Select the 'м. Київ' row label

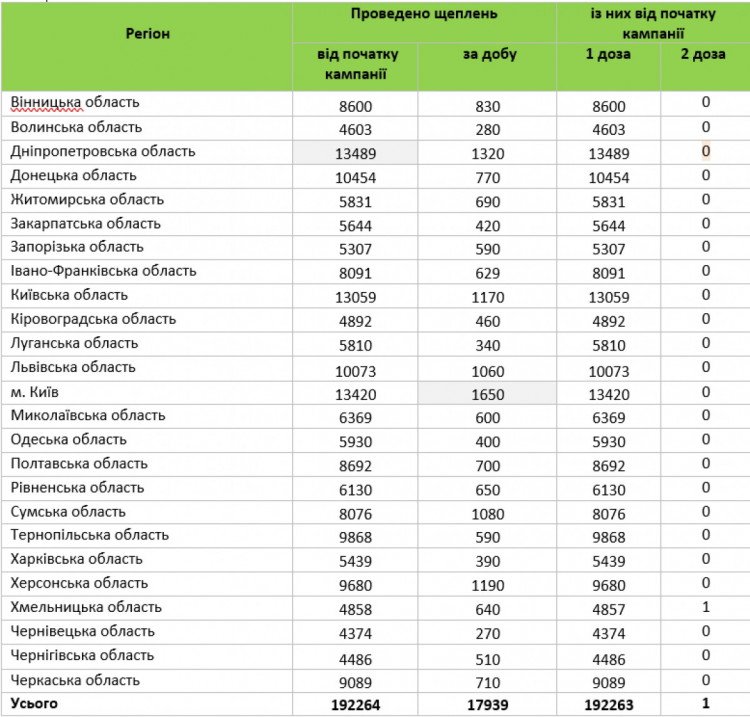click(x=34, y=392)
